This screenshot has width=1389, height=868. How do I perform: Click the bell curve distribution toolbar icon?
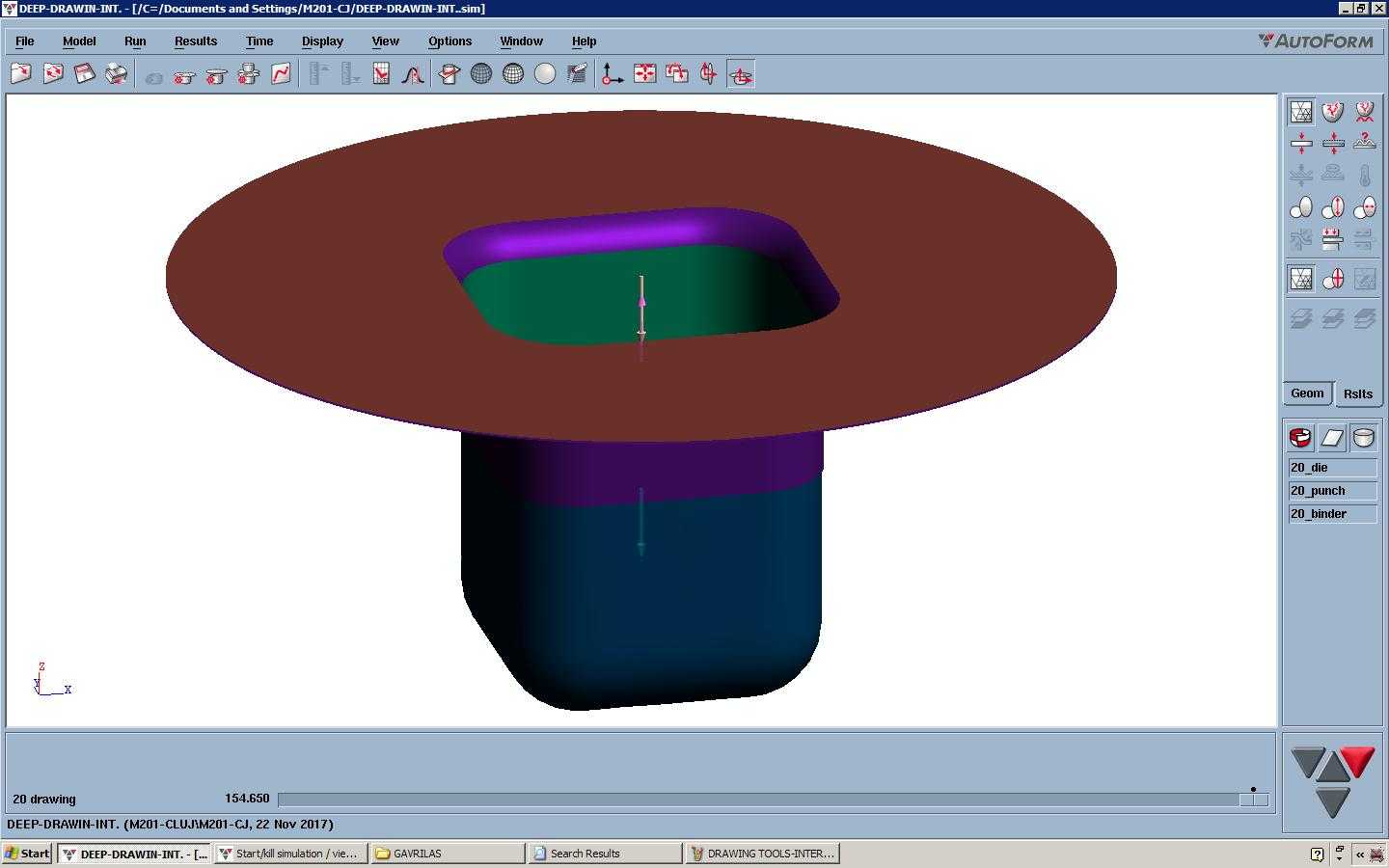[413, 74]
